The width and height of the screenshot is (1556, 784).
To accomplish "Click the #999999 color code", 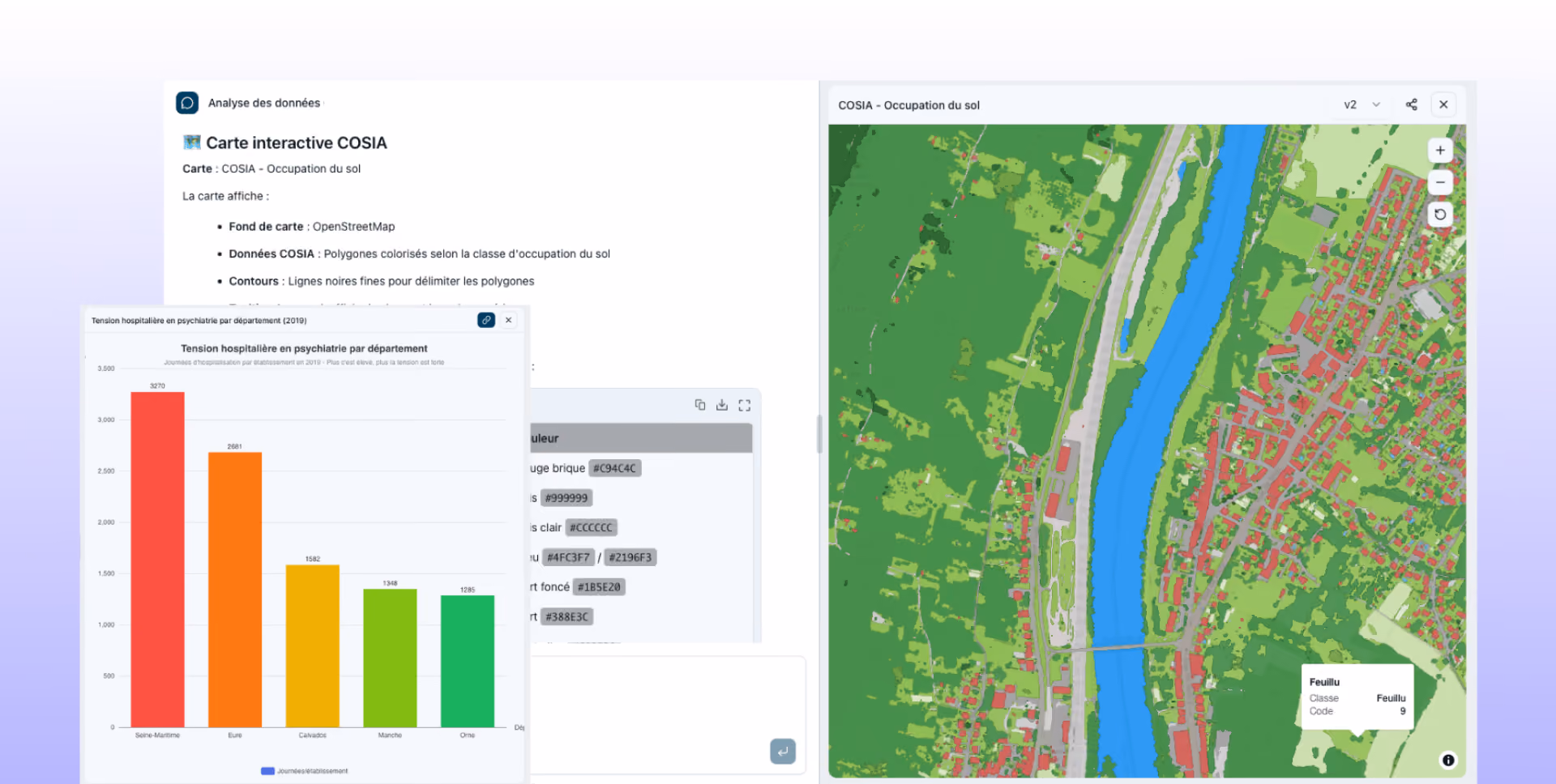I will point(566,498).
